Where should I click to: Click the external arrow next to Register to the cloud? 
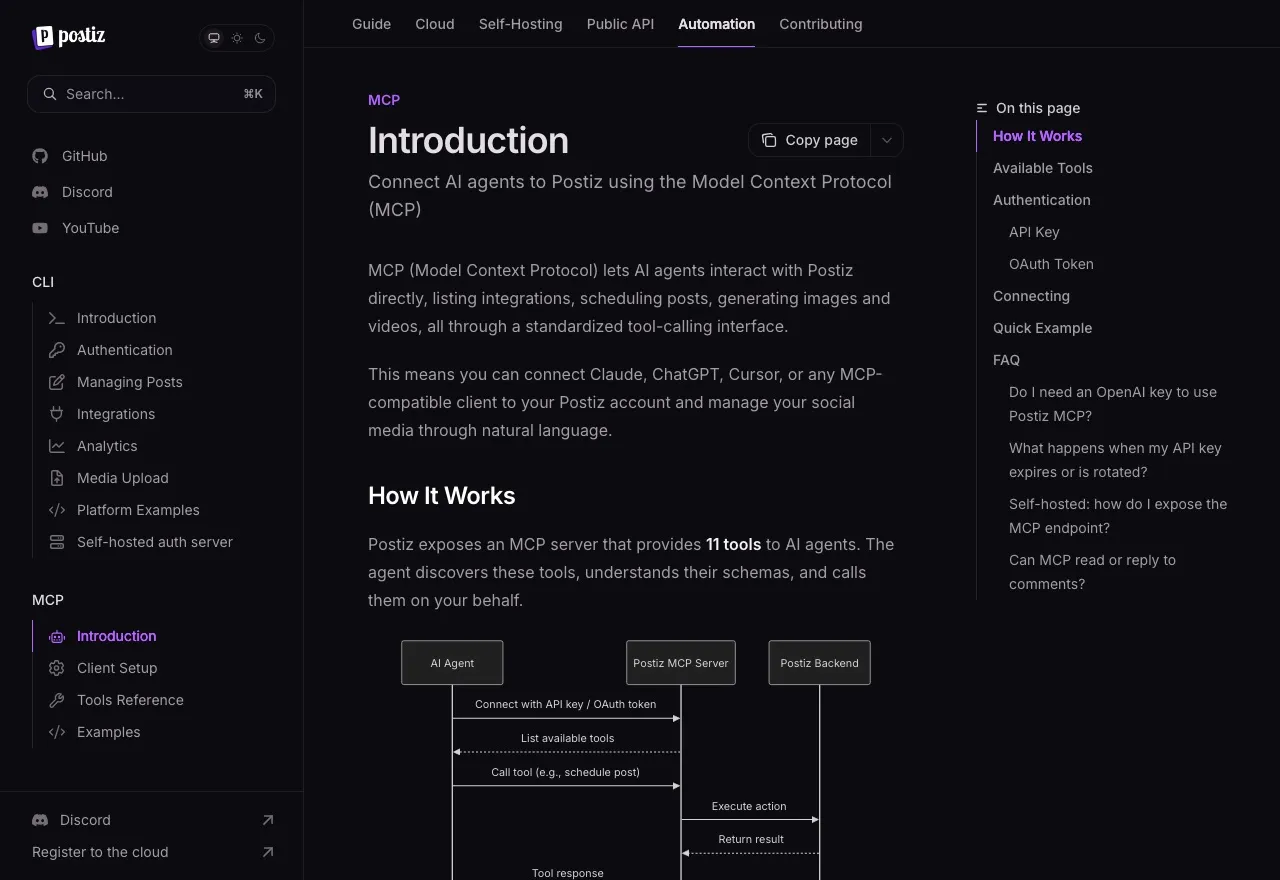267,852
